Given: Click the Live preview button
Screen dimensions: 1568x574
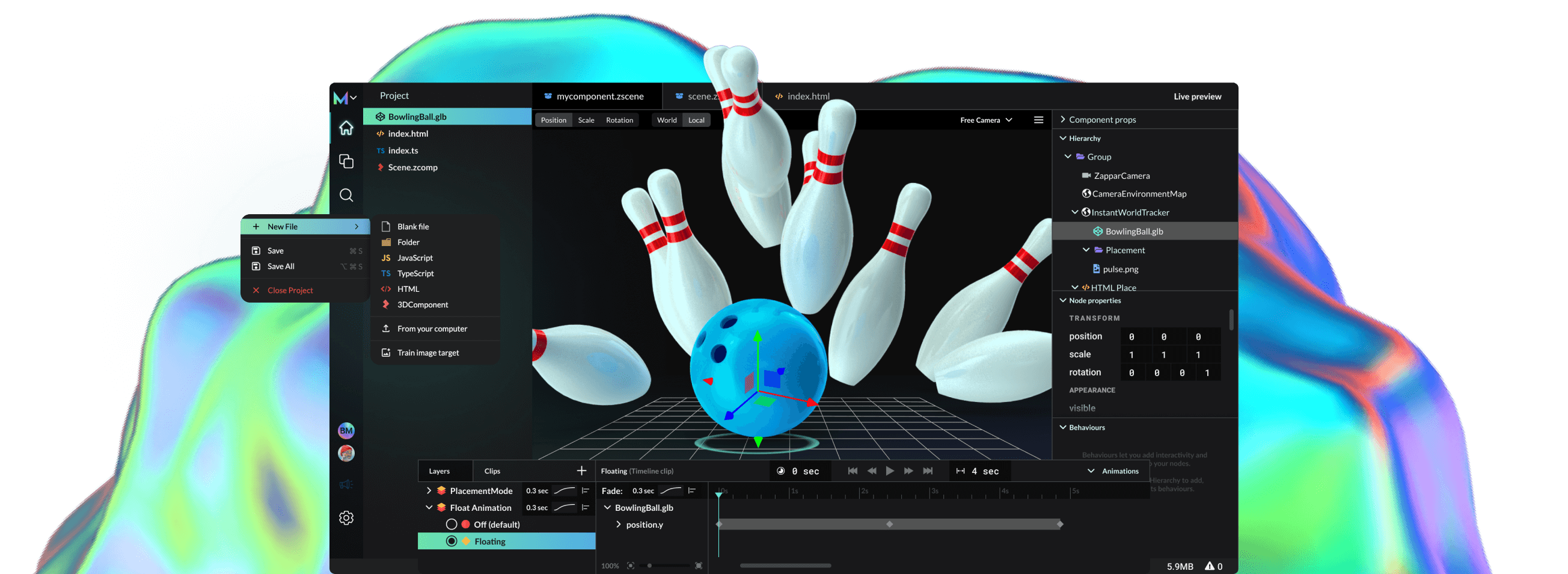Looking at the screenshot, I should (x=1197, y=96).
